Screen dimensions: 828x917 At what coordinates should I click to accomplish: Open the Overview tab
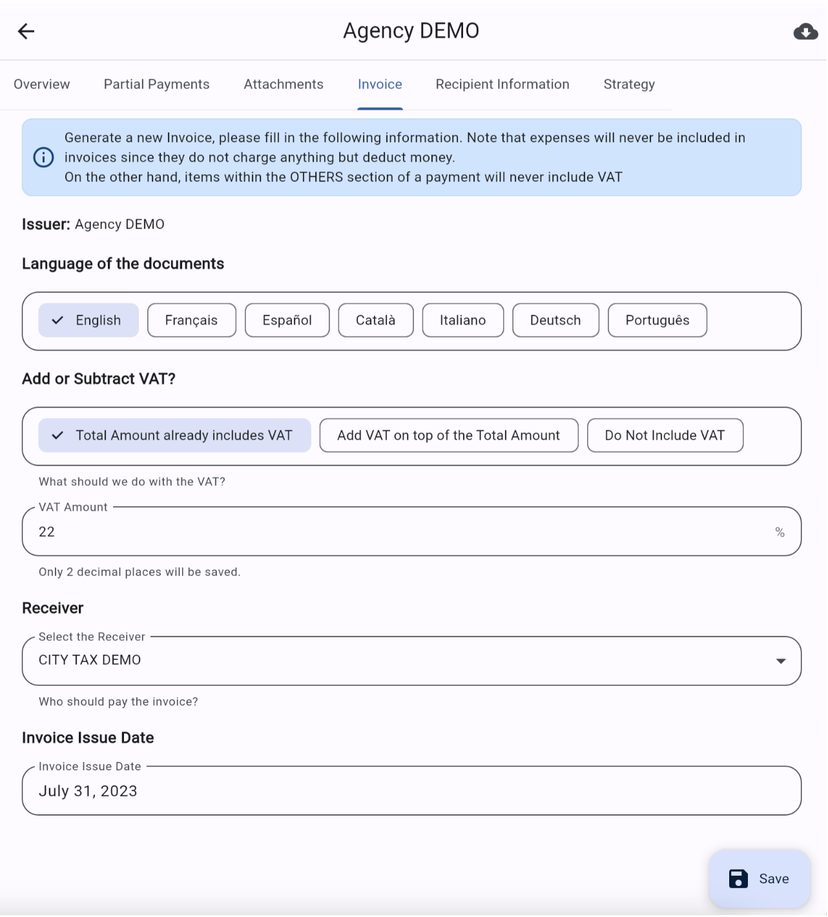(x=42, y=84)
